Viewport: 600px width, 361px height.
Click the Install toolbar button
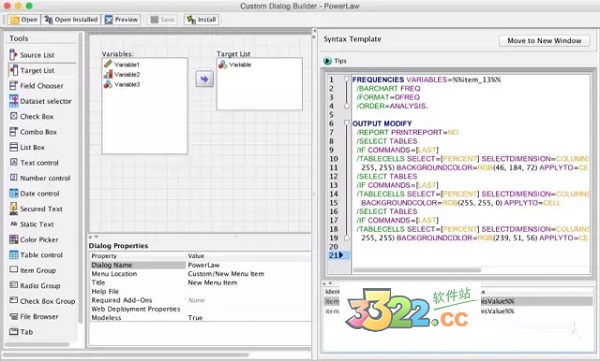(x=202, y=20)
